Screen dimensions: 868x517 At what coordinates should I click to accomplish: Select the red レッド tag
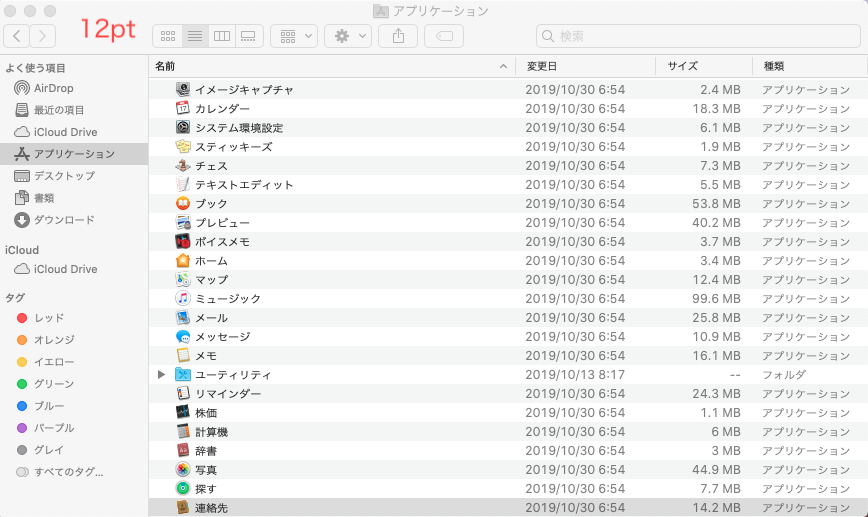48,318
